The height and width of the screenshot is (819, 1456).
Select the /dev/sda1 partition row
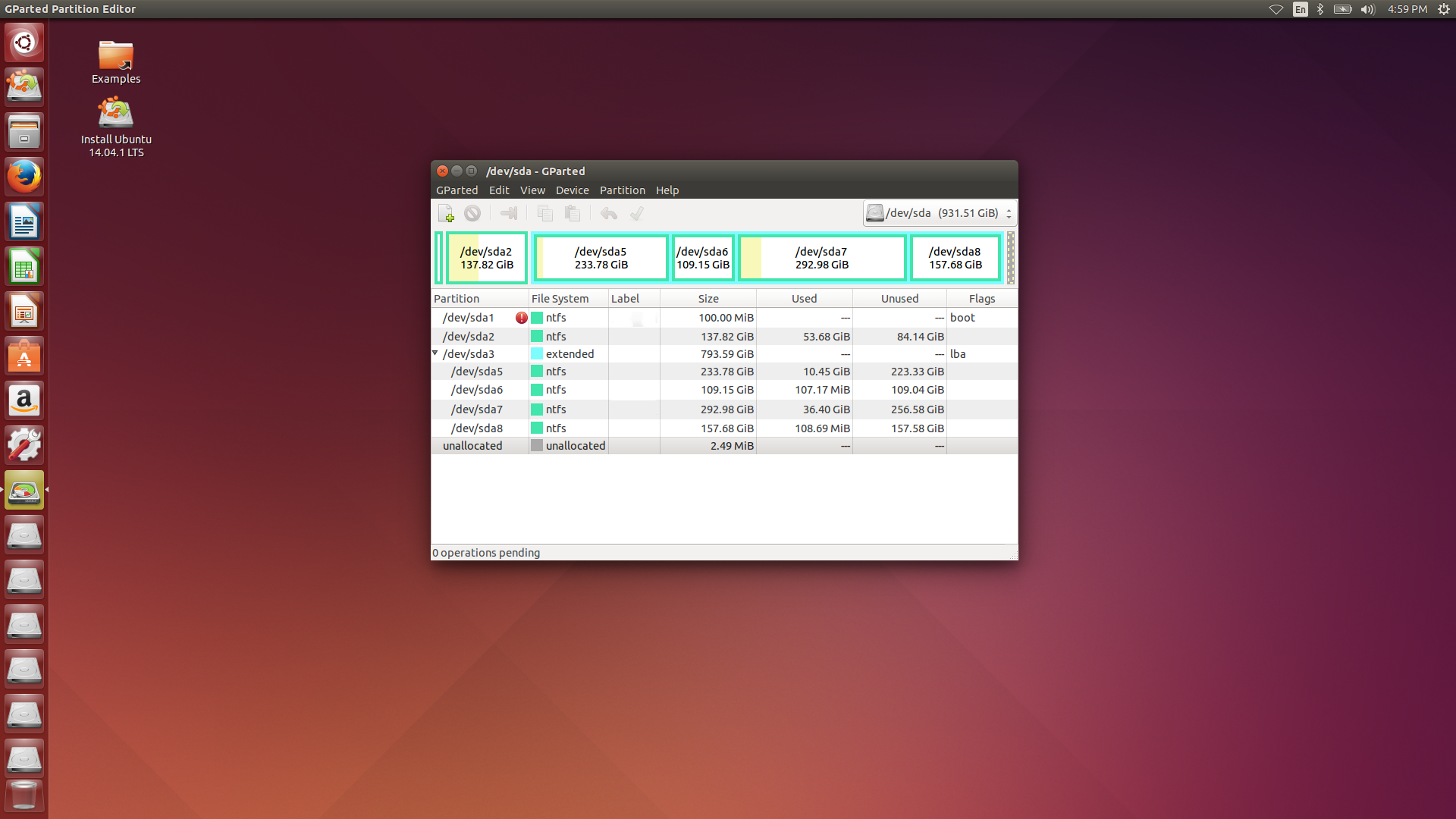724,318
